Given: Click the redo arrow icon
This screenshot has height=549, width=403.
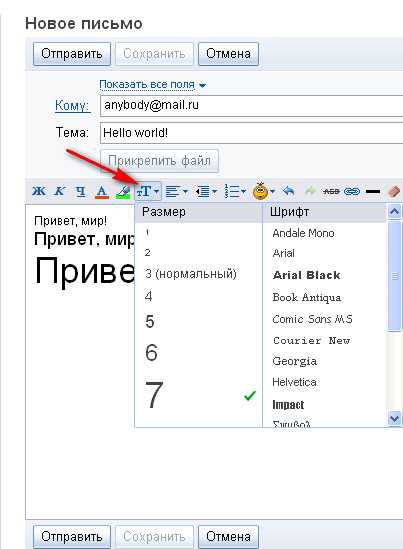Looking at the screenshot, I should coord(310,191).
